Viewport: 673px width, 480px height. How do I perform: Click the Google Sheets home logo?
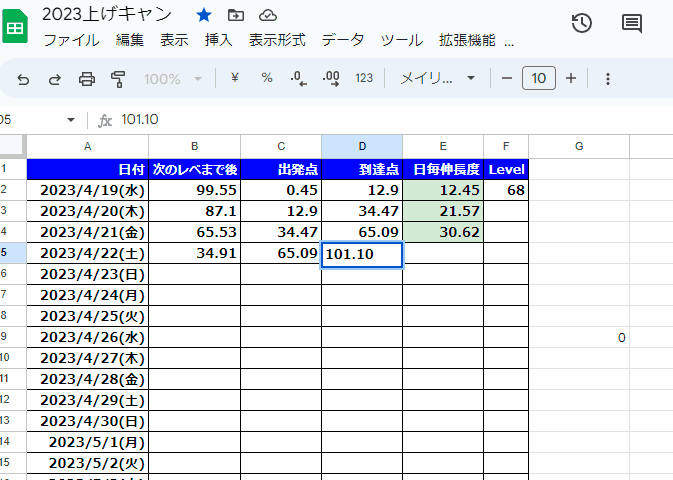16,26
